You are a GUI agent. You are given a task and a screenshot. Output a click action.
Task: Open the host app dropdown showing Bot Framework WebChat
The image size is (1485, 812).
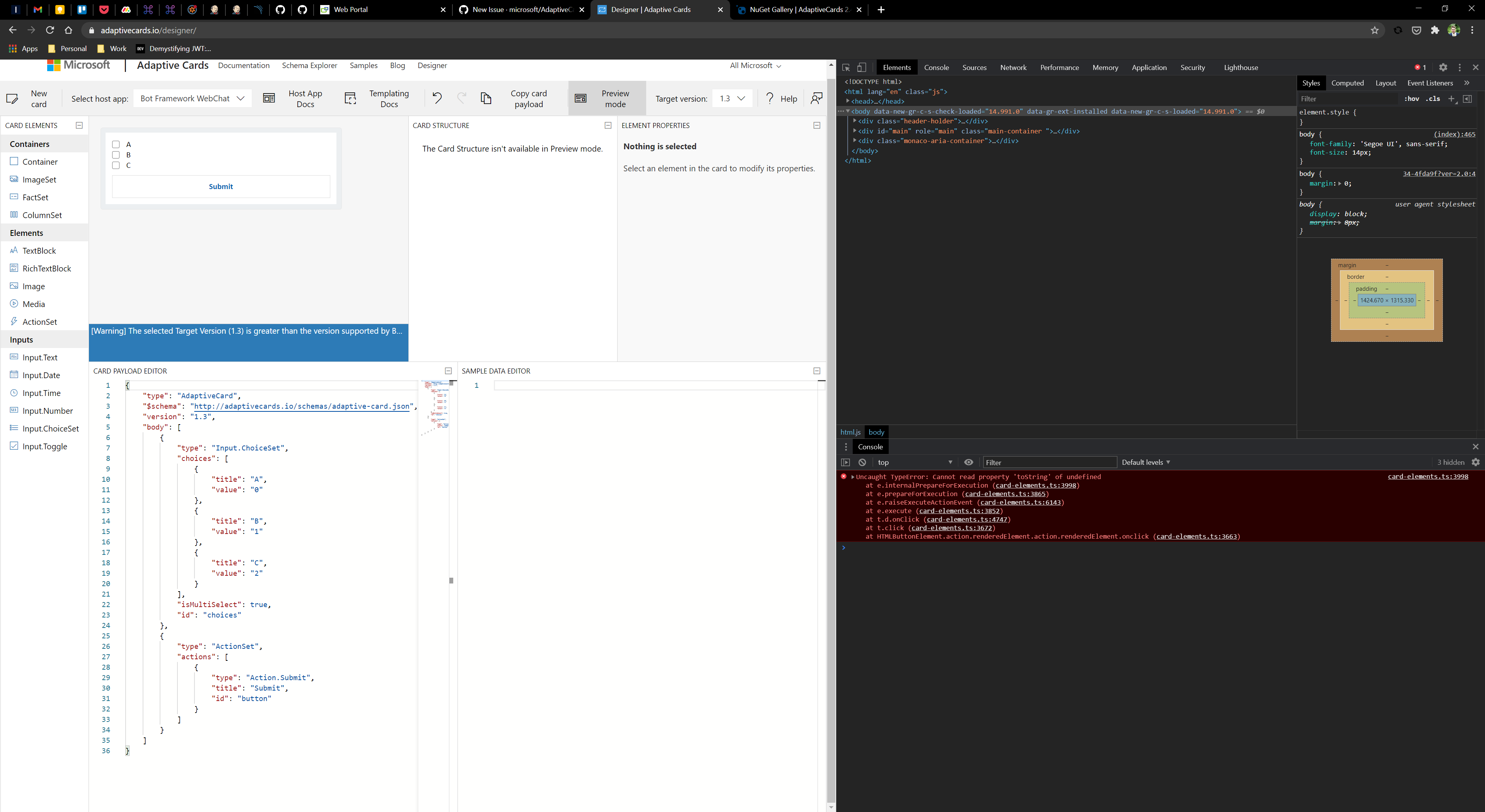coord(192,98)
